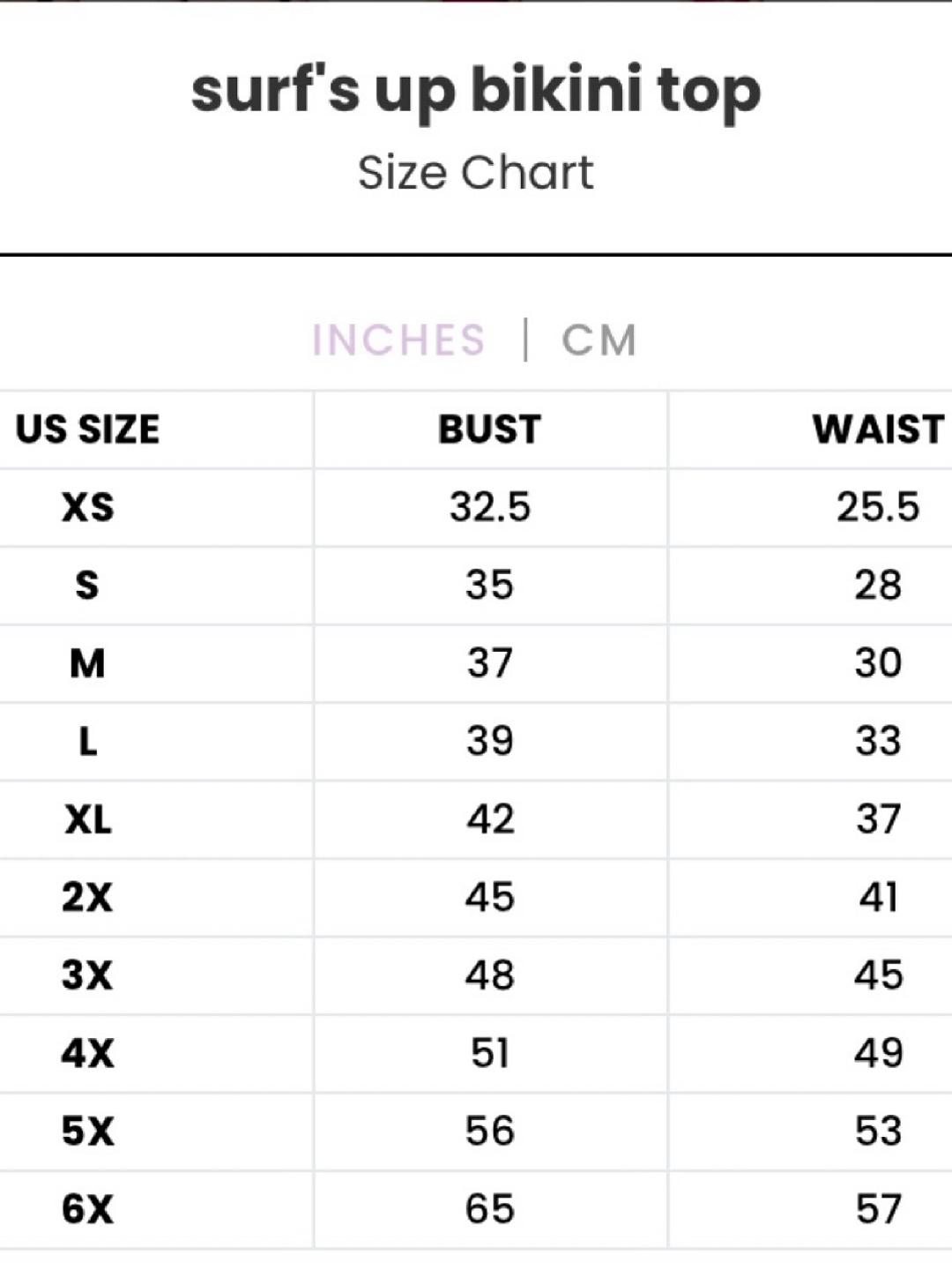Select the XS size row label
Image resolution: width=952 pixels, height=1270 pixels.
pos(87,507)
